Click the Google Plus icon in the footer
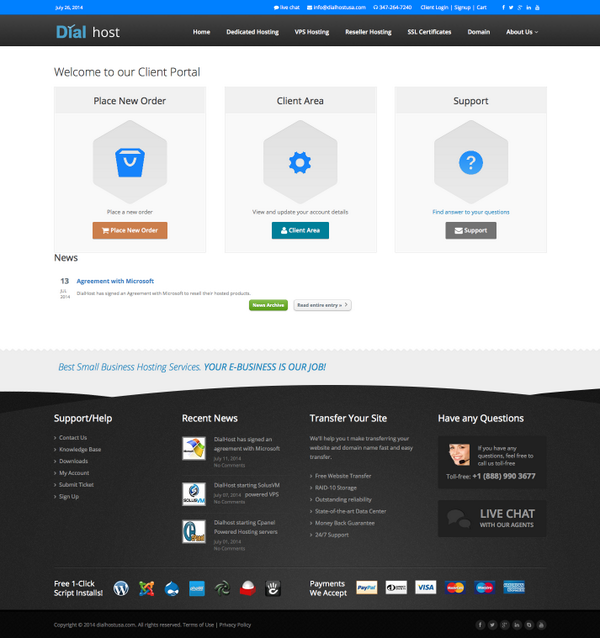 coord(504,625)
